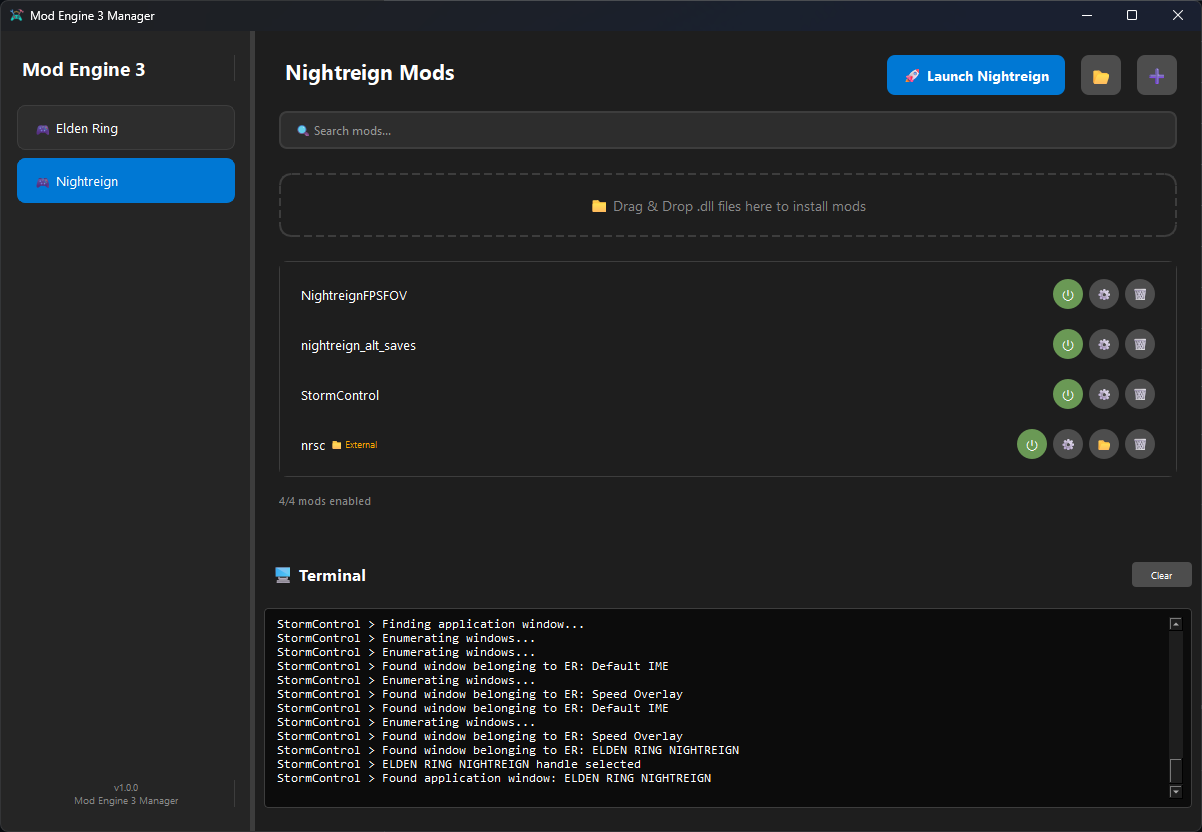Click the v1.0.0 version label
The height and width of the screenshot is (832, 1202).
126,787
